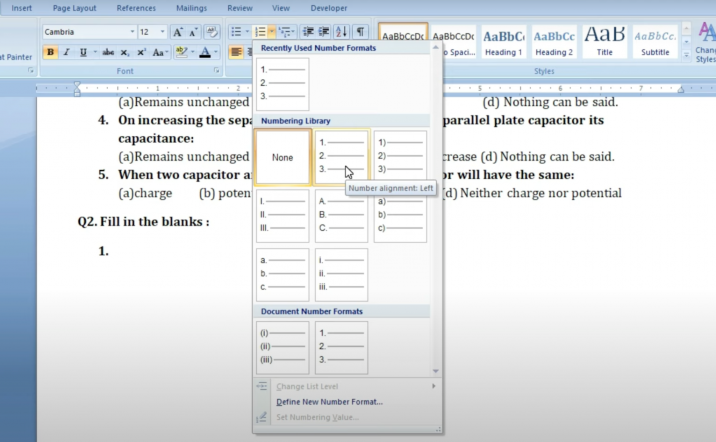The width and height of the screenshot is (716, 442).
Task: Toggle the Bullets list button
Action: click(236, 32)
